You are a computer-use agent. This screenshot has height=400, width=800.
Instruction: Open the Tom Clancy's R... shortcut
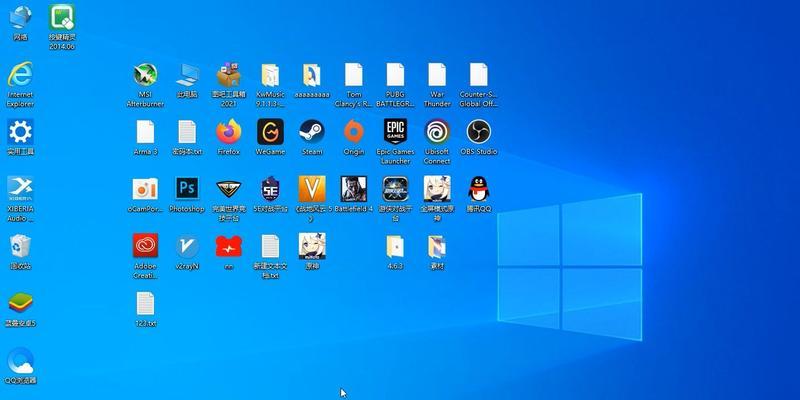tap(354, 75)
